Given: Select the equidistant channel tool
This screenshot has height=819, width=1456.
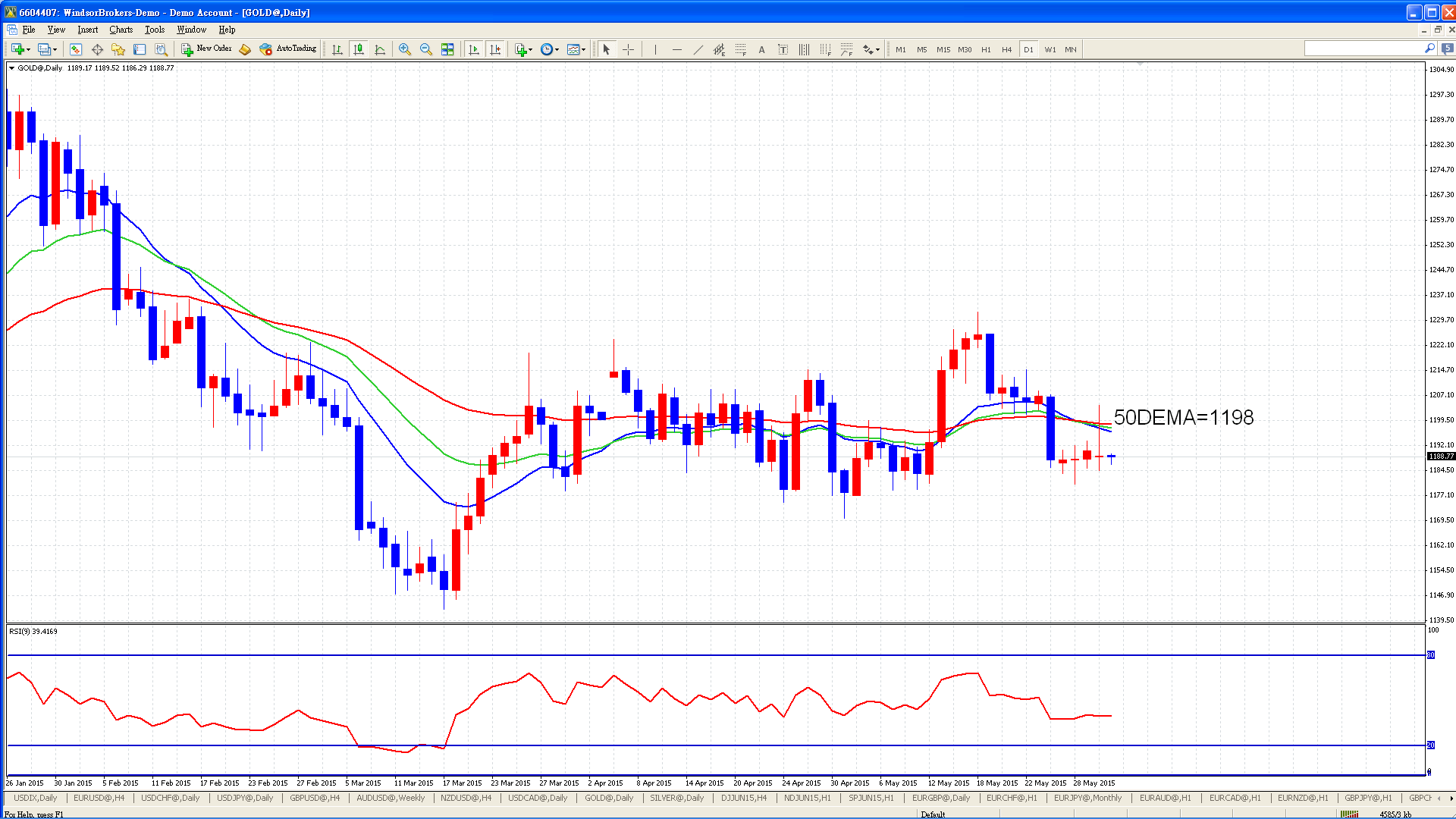Looking at the screenshot, I should [719, 49].
